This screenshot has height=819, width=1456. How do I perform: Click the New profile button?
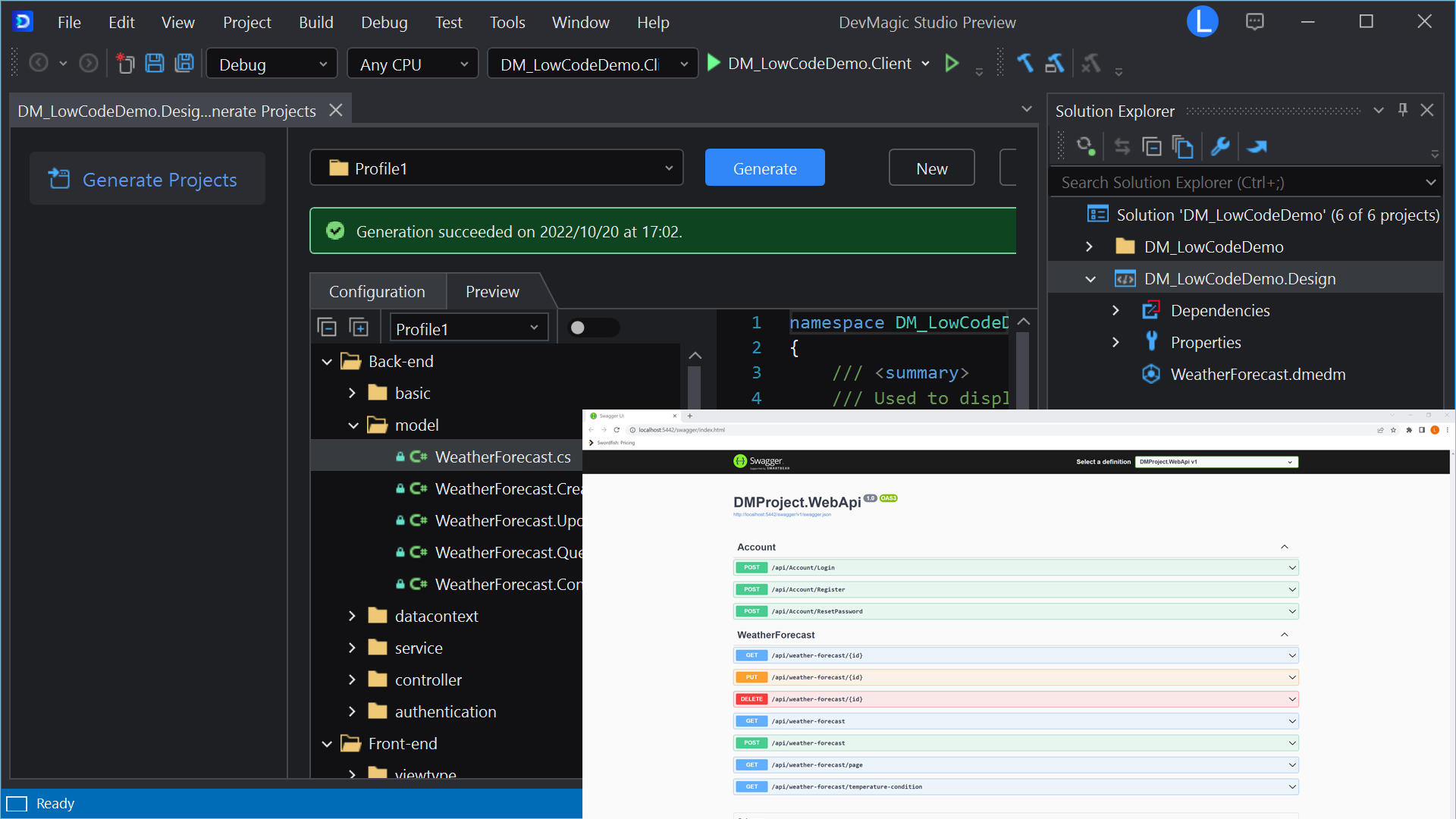[931, 168]
